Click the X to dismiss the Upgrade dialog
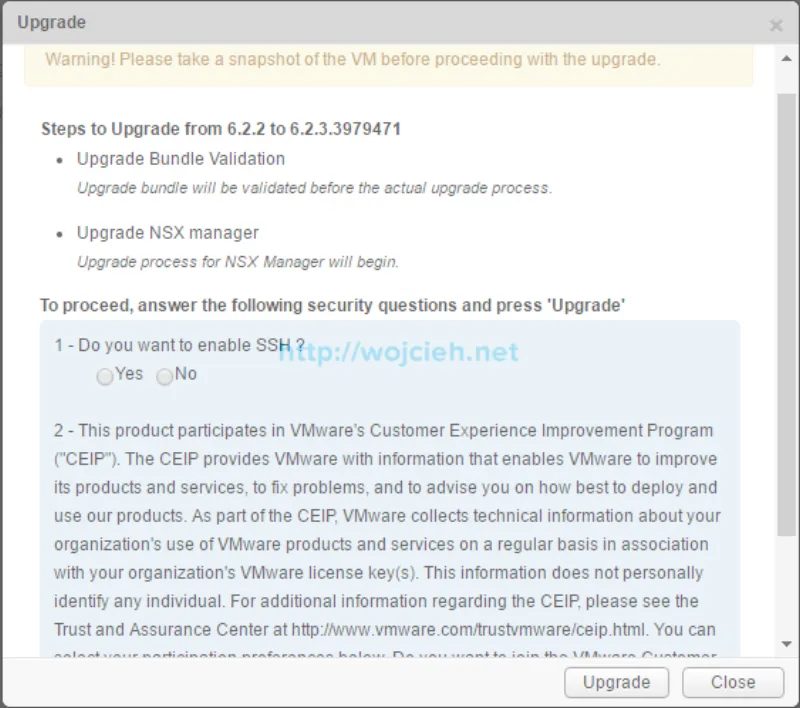 click(776, 25)
